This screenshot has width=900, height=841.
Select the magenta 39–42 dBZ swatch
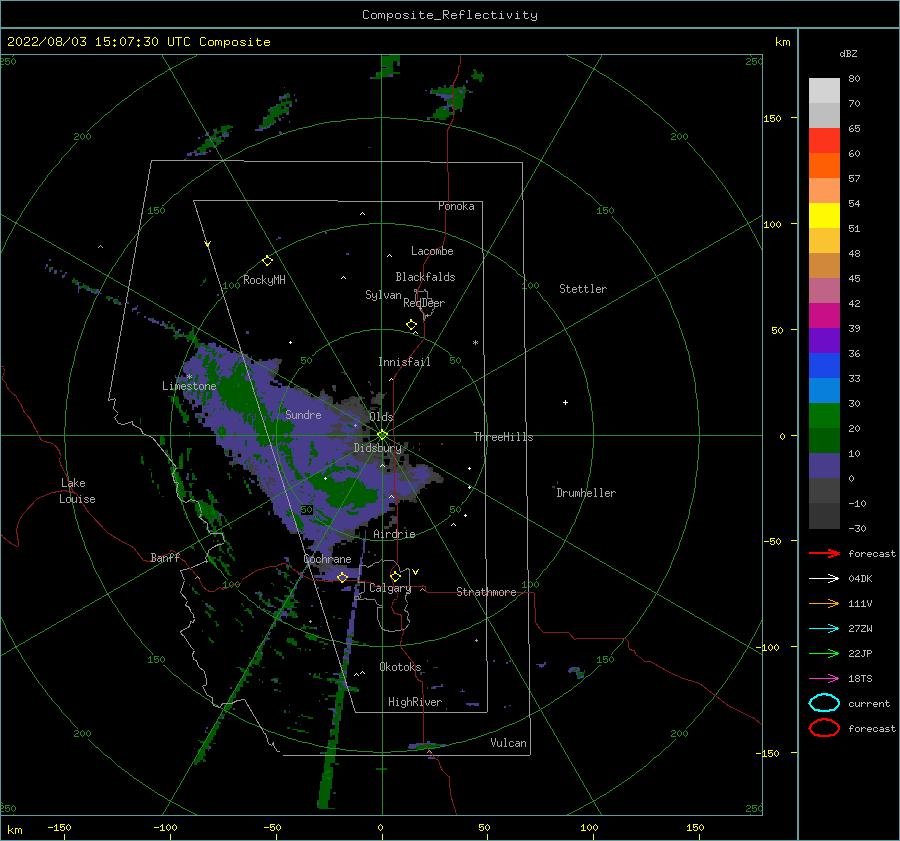point(824,315)
